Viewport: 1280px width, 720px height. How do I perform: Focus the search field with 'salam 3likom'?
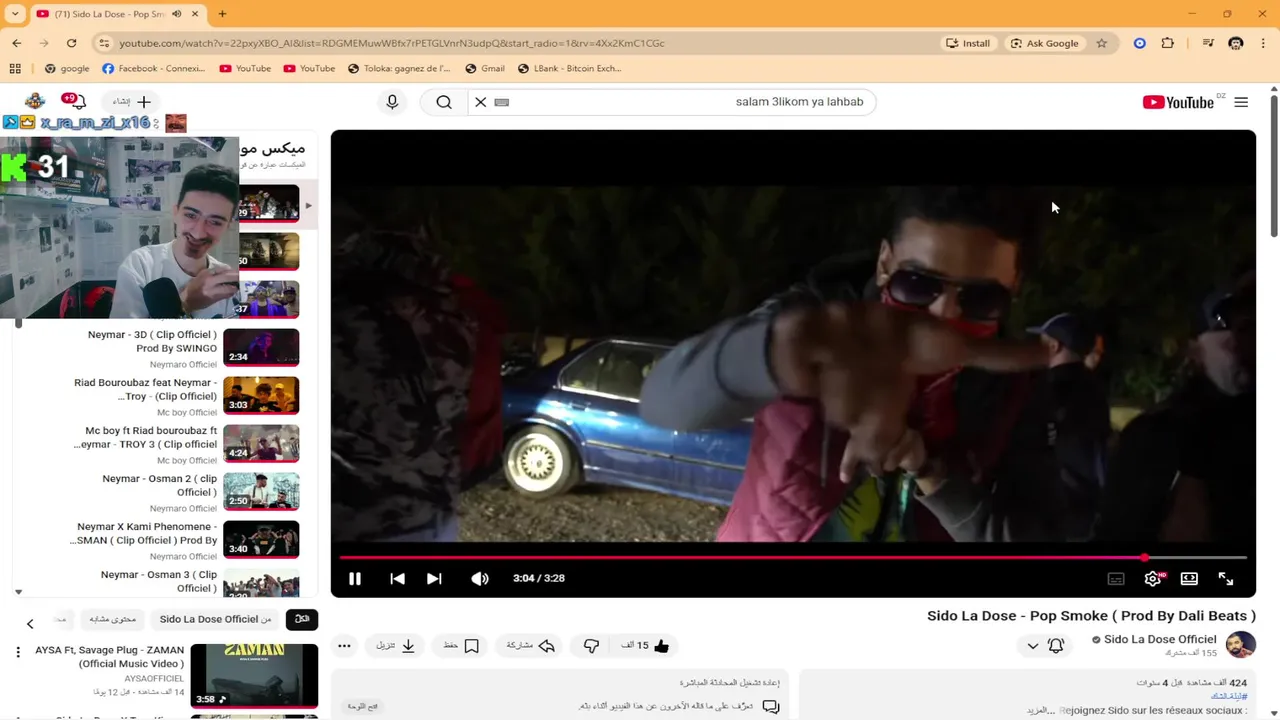click(x=690, y=102)
